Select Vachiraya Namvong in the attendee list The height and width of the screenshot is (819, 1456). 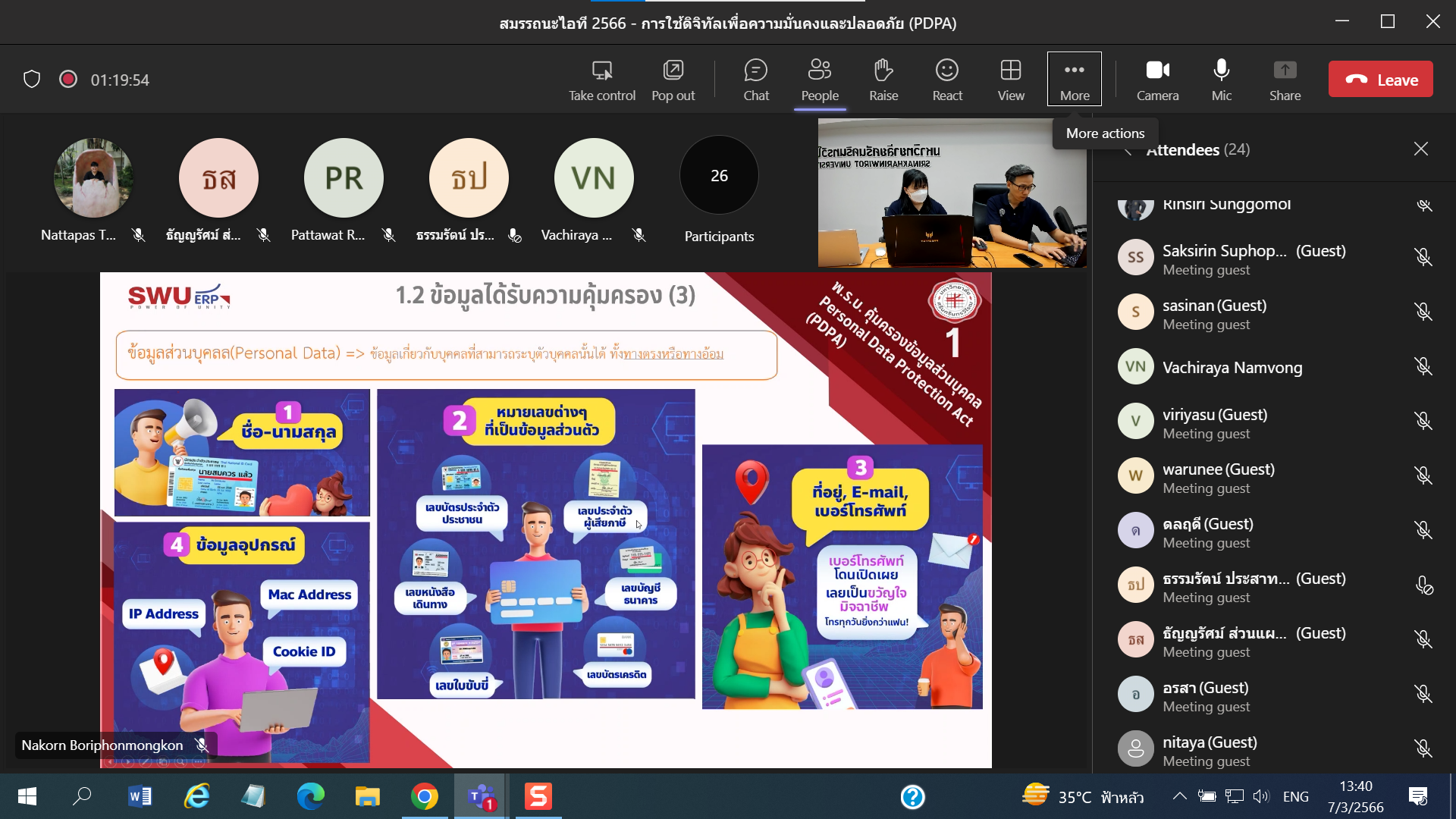pos(1232,368)
